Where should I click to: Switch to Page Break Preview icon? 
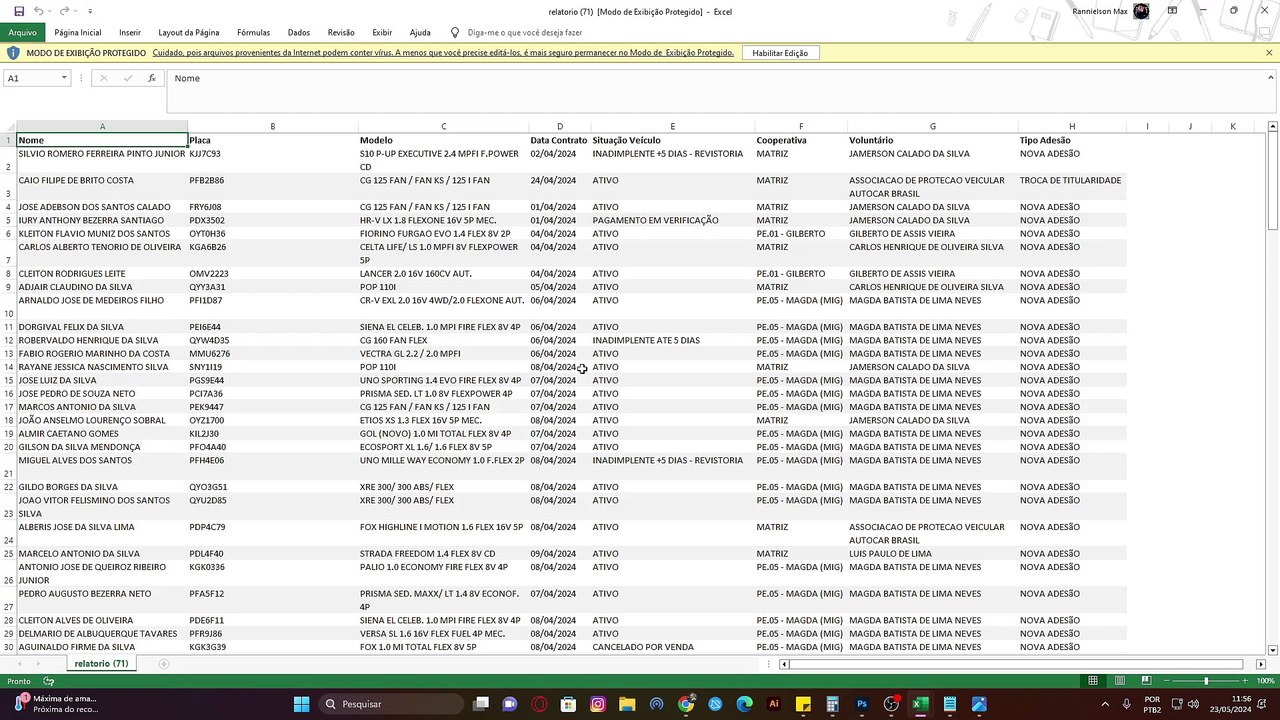[x=1146, y=681]
